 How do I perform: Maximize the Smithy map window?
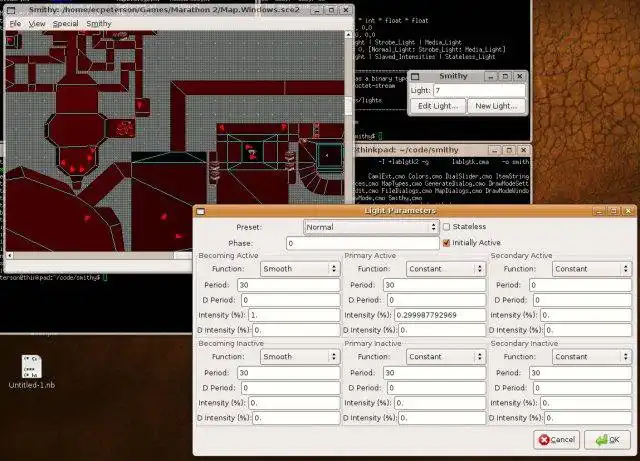pyautogui.click(x=331, y=10)
